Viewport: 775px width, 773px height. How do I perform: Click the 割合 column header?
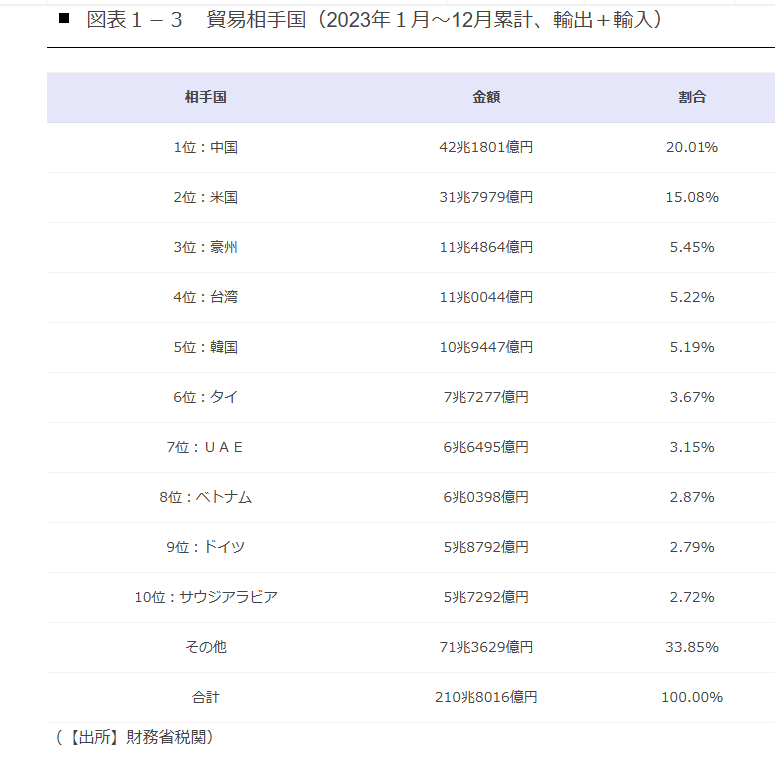692,97
